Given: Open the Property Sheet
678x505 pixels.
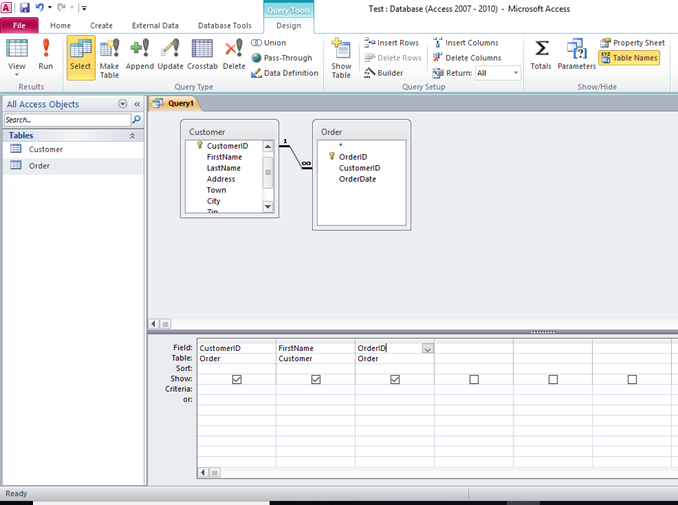Looking at the screenshot, I should 632,43.
